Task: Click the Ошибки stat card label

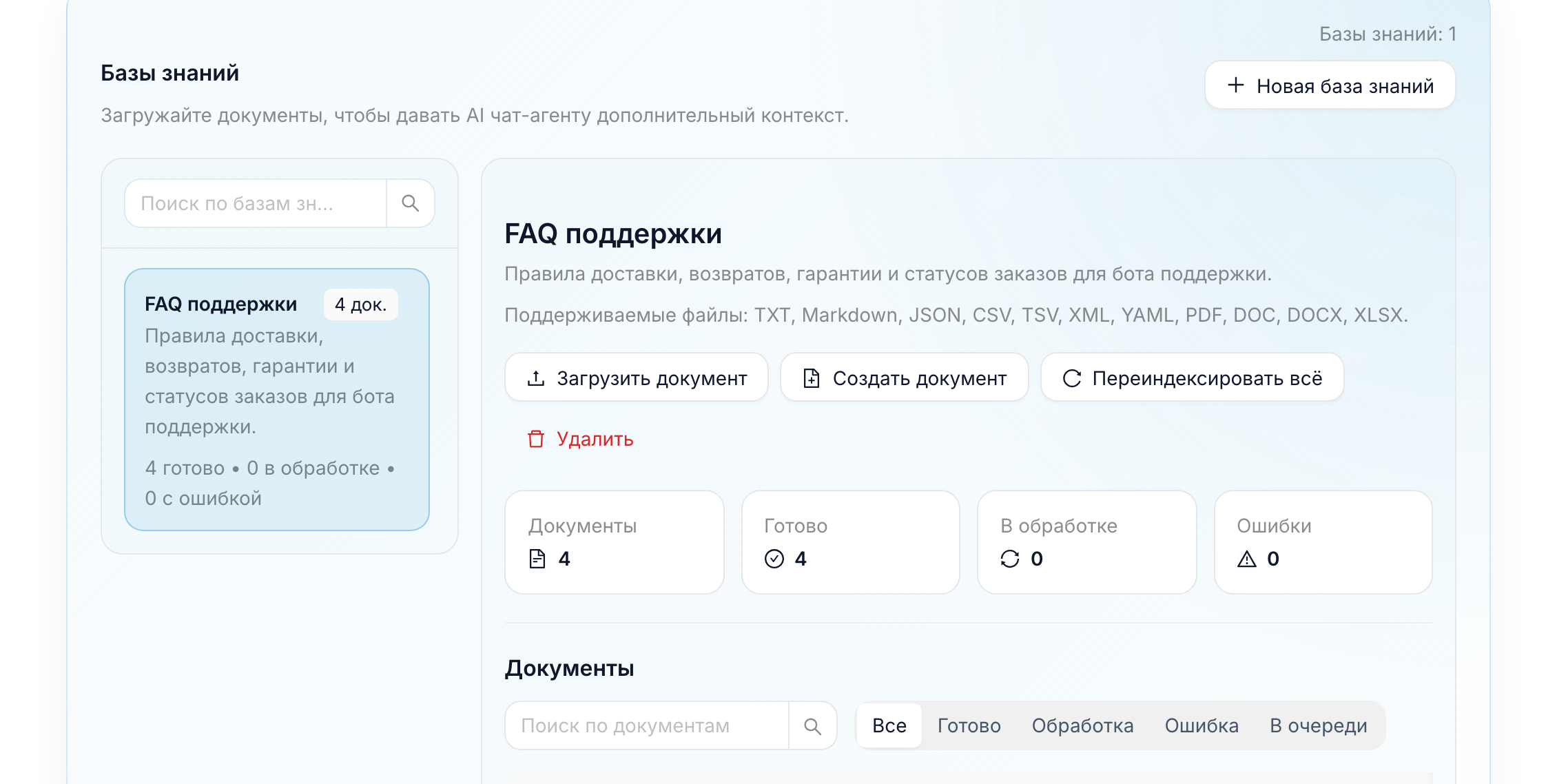Action: pyautogui.click(x=1274, y=526)
